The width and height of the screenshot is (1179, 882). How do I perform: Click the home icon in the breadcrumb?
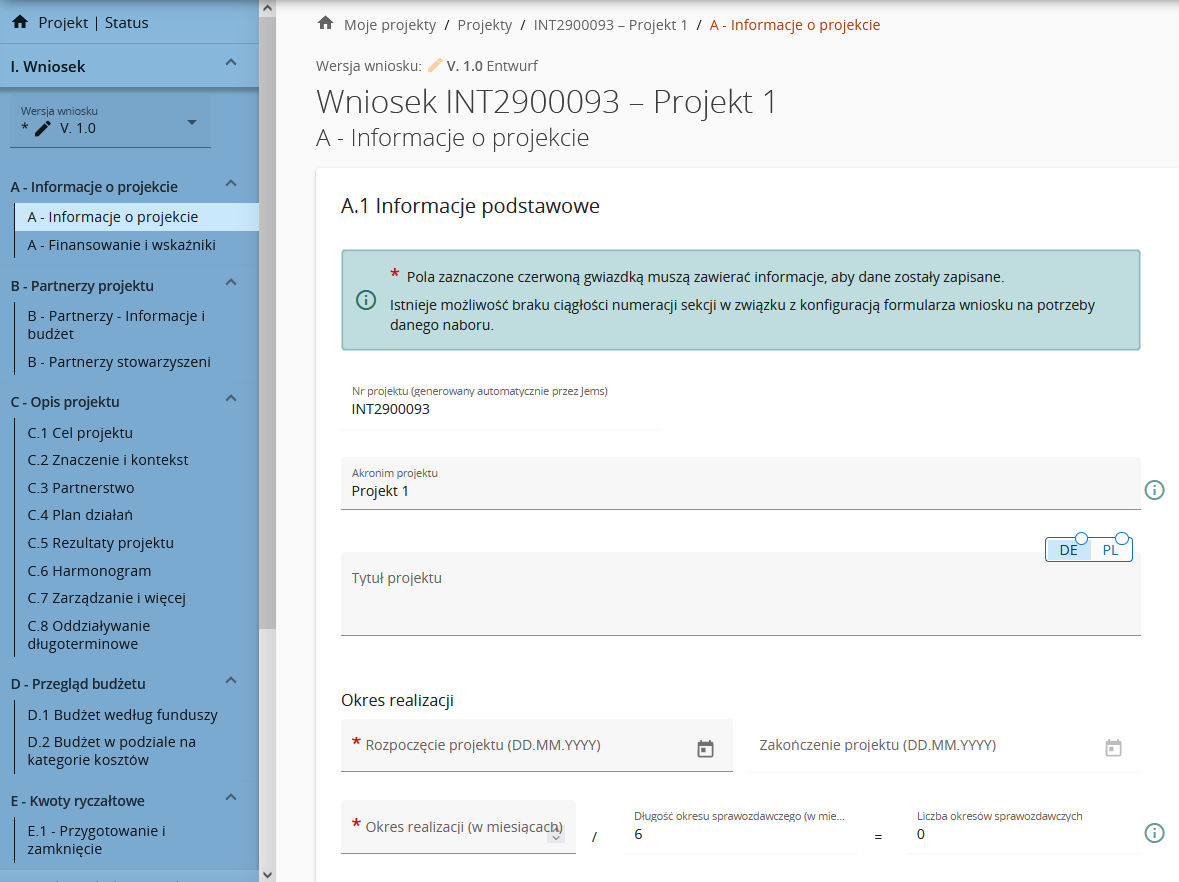(325, 24)
